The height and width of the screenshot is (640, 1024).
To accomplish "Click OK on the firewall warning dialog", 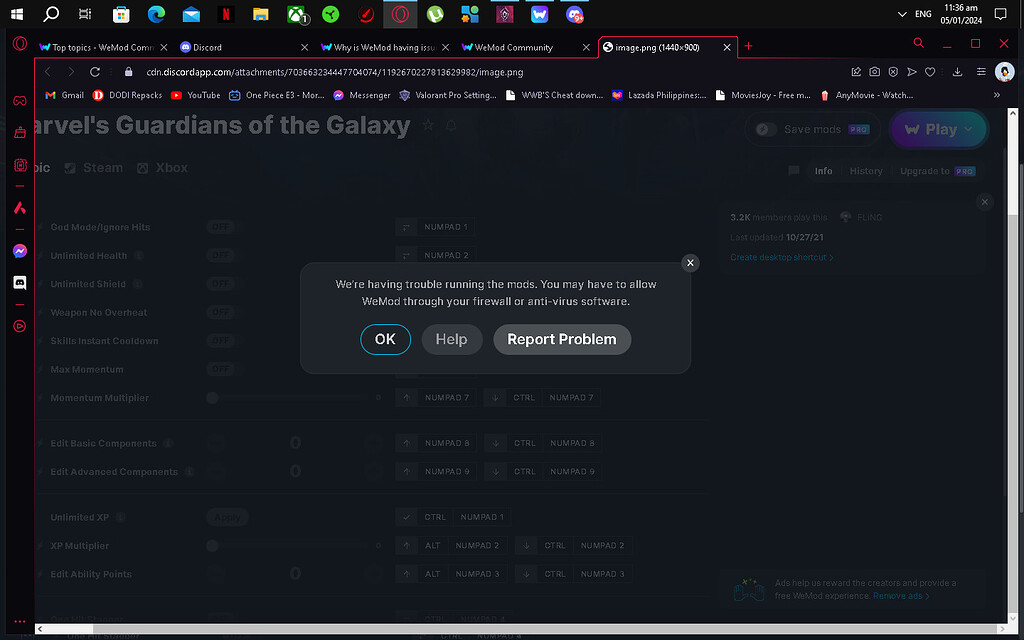I will pyautogui.click(x=385, y=339).
